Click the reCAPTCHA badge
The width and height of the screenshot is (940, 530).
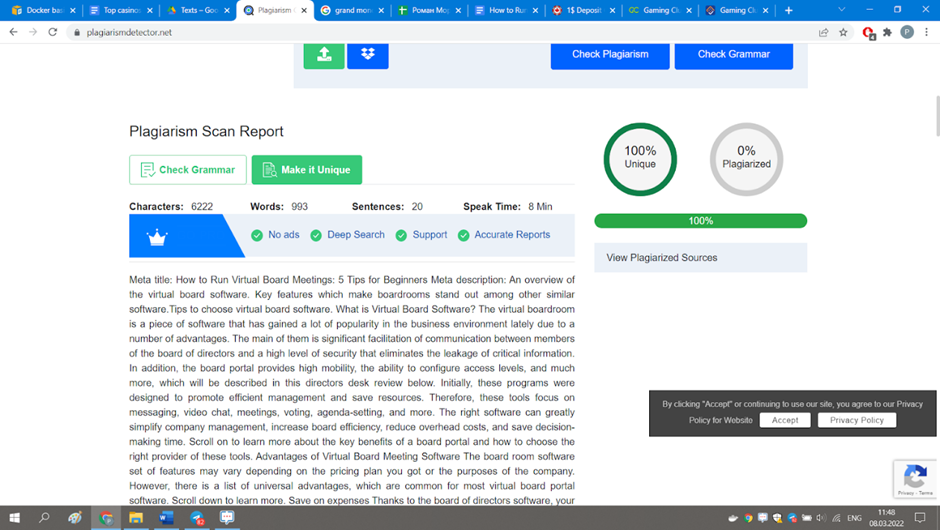pyautogui.click(x=915, y=478)
